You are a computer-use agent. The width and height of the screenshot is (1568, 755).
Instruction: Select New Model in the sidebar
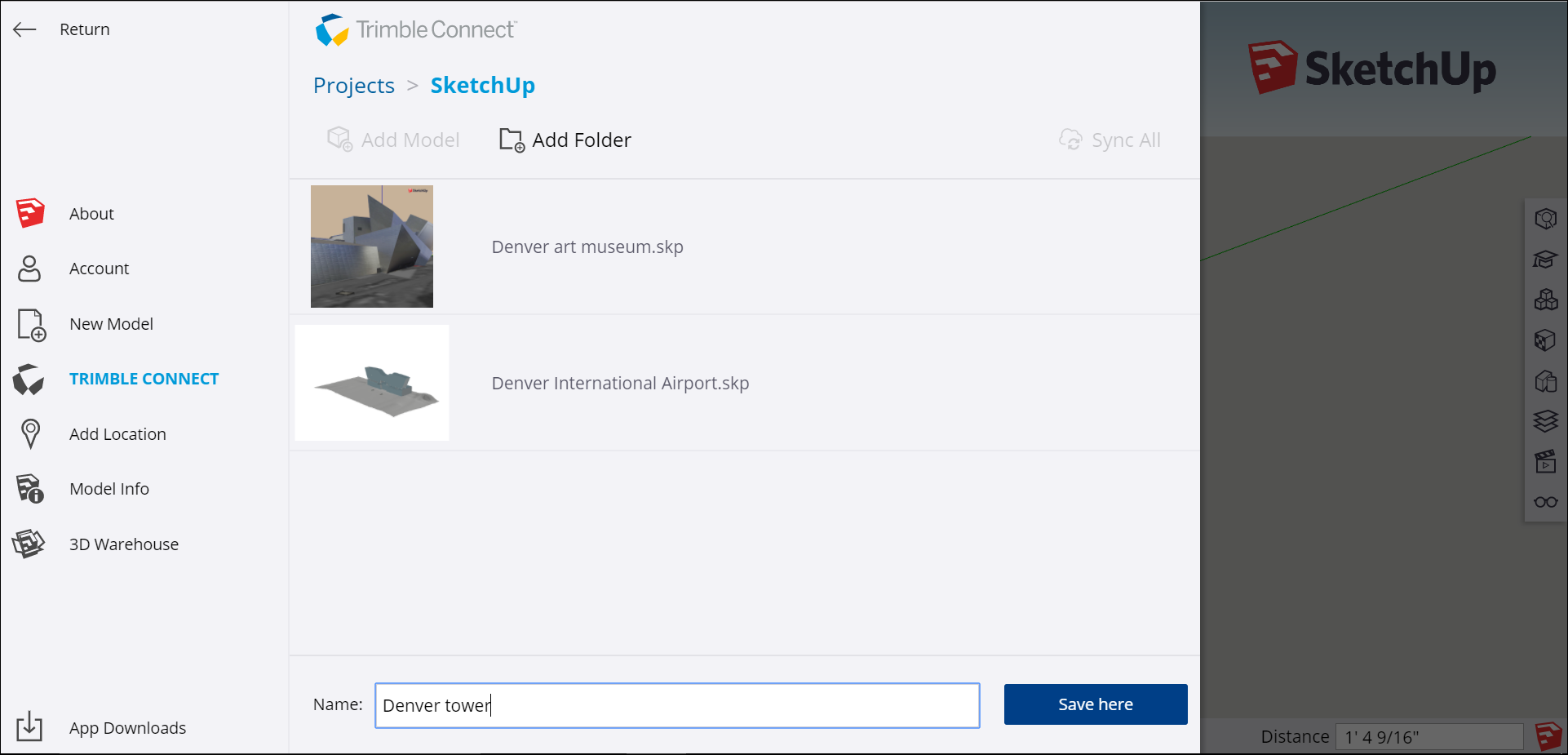point(111,324)
